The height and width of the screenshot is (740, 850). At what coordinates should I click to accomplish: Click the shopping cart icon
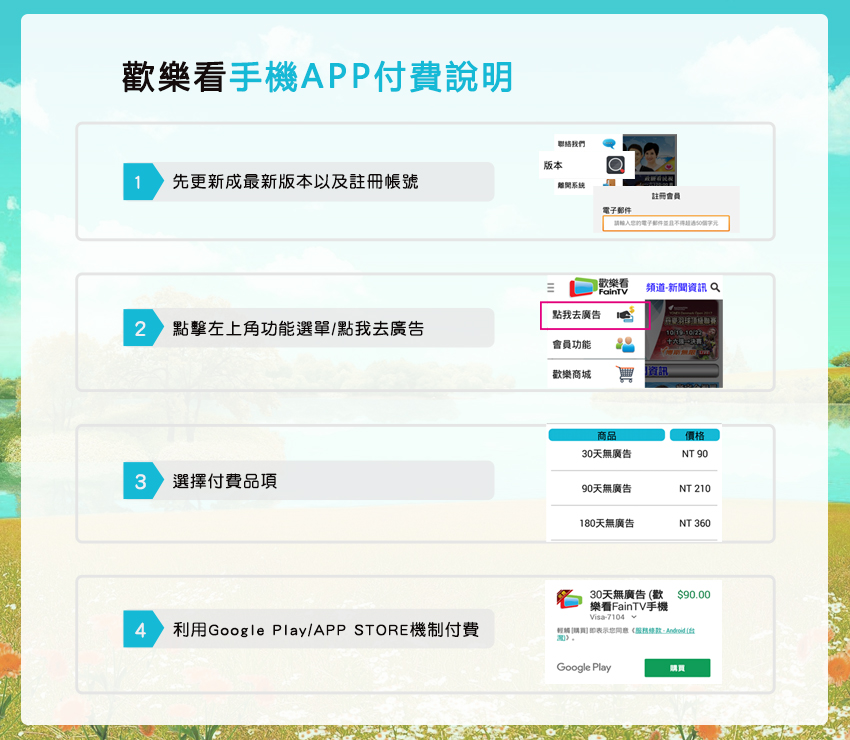coord(625,374)
